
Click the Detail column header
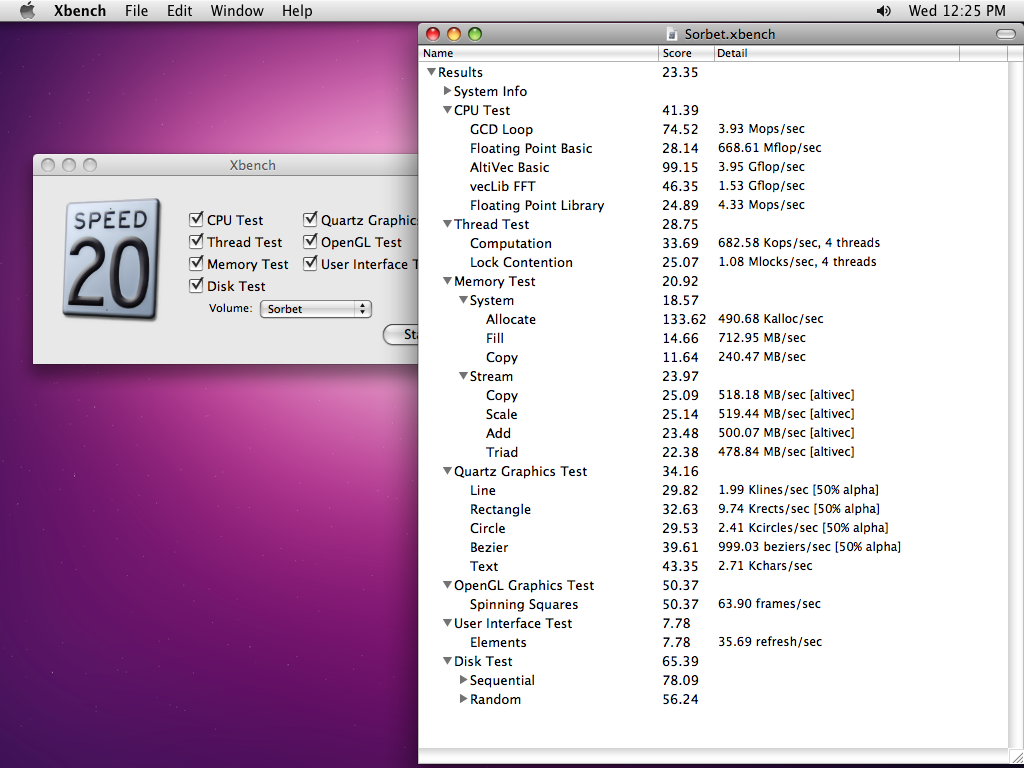click(x=836, y=53)
